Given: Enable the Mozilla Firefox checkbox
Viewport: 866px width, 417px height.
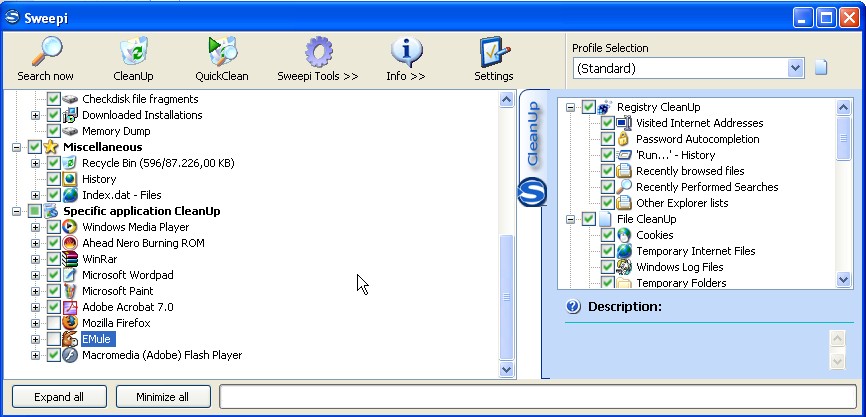Looking at the screenshot, I should 54,323.
